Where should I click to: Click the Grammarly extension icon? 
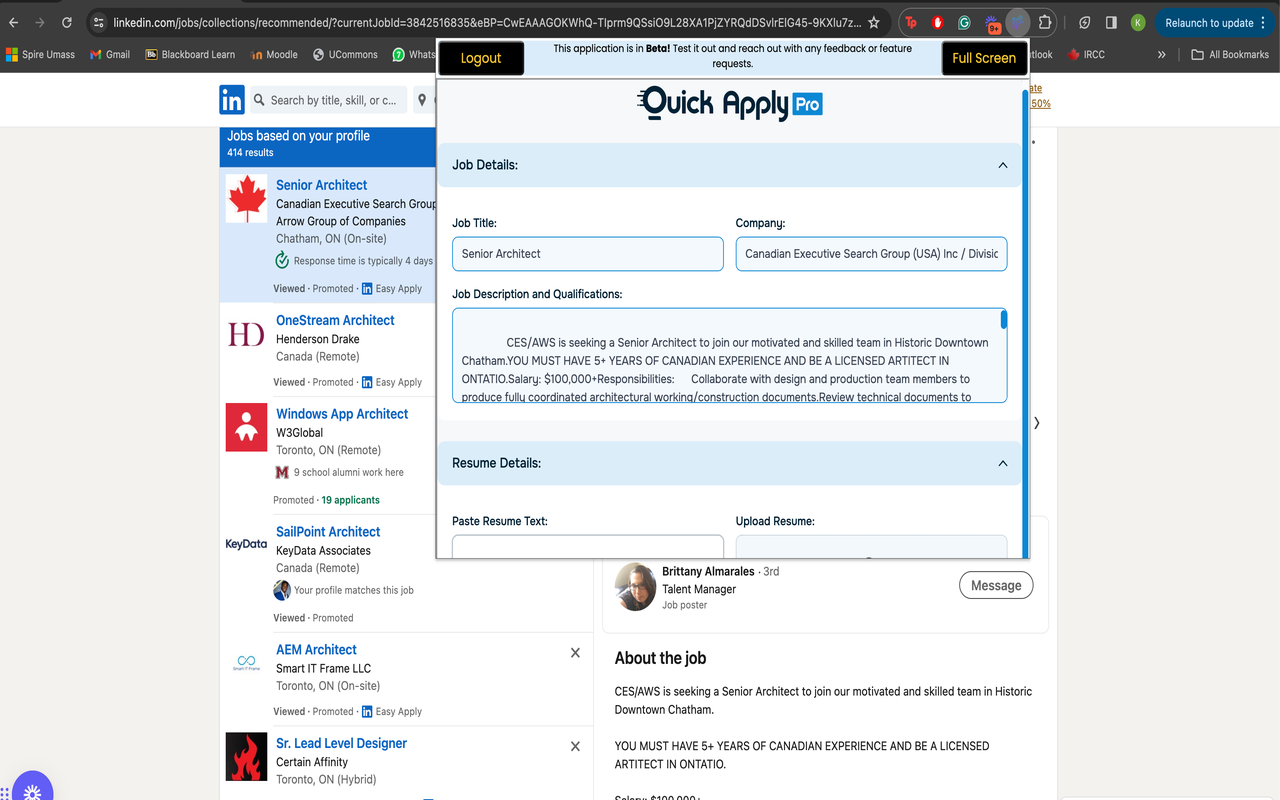click(963, 21)
